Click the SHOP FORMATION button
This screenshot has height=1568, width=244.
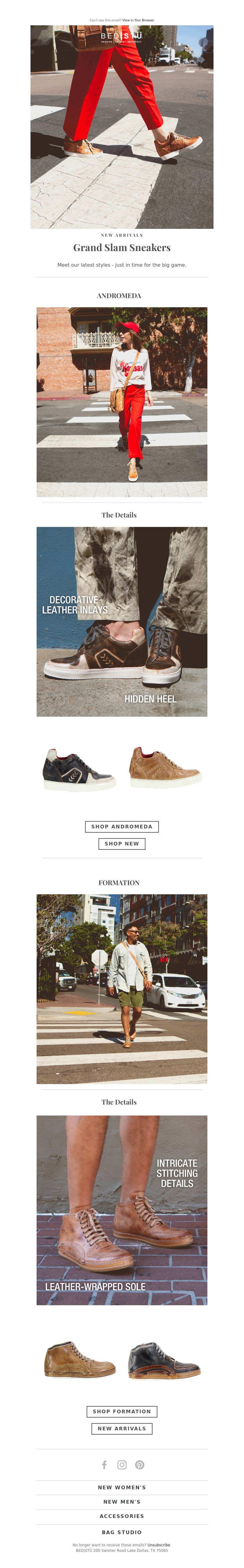[122, 1410]
